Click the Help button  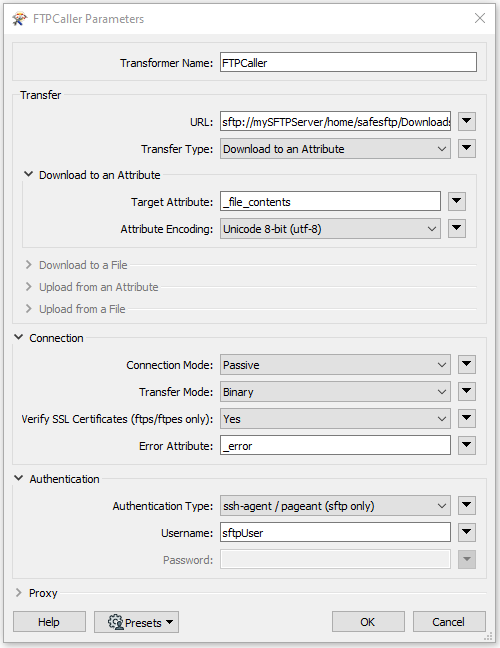[x=49, y=622]
